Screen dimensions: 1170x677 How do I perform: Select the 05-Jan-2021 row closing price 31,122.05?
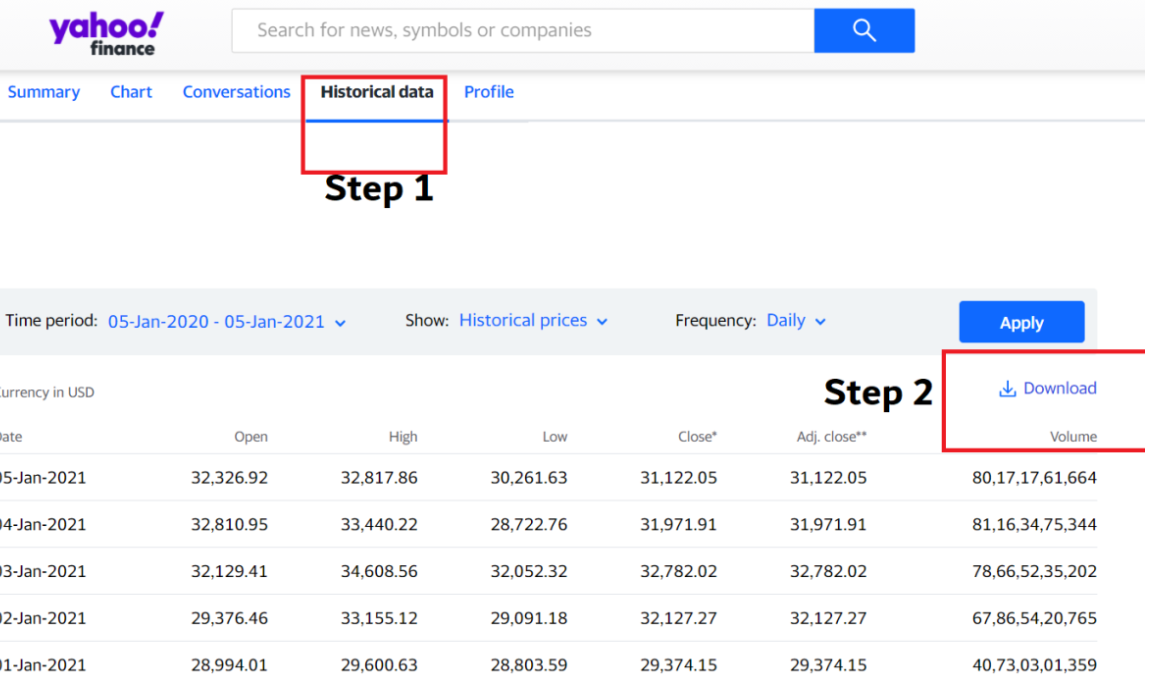pos(678,478)
